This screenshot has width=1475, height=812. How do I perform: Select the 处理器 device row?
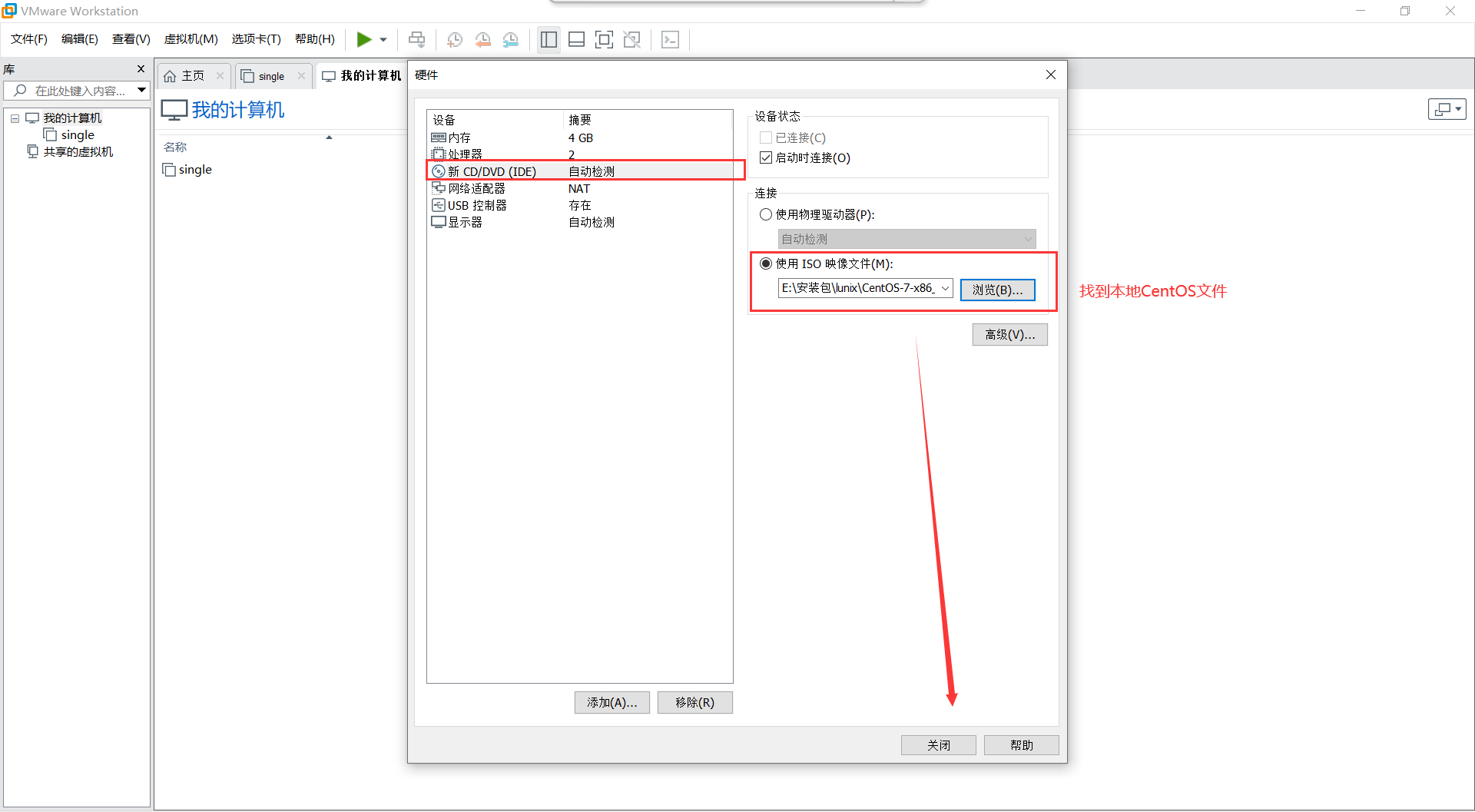579,154
